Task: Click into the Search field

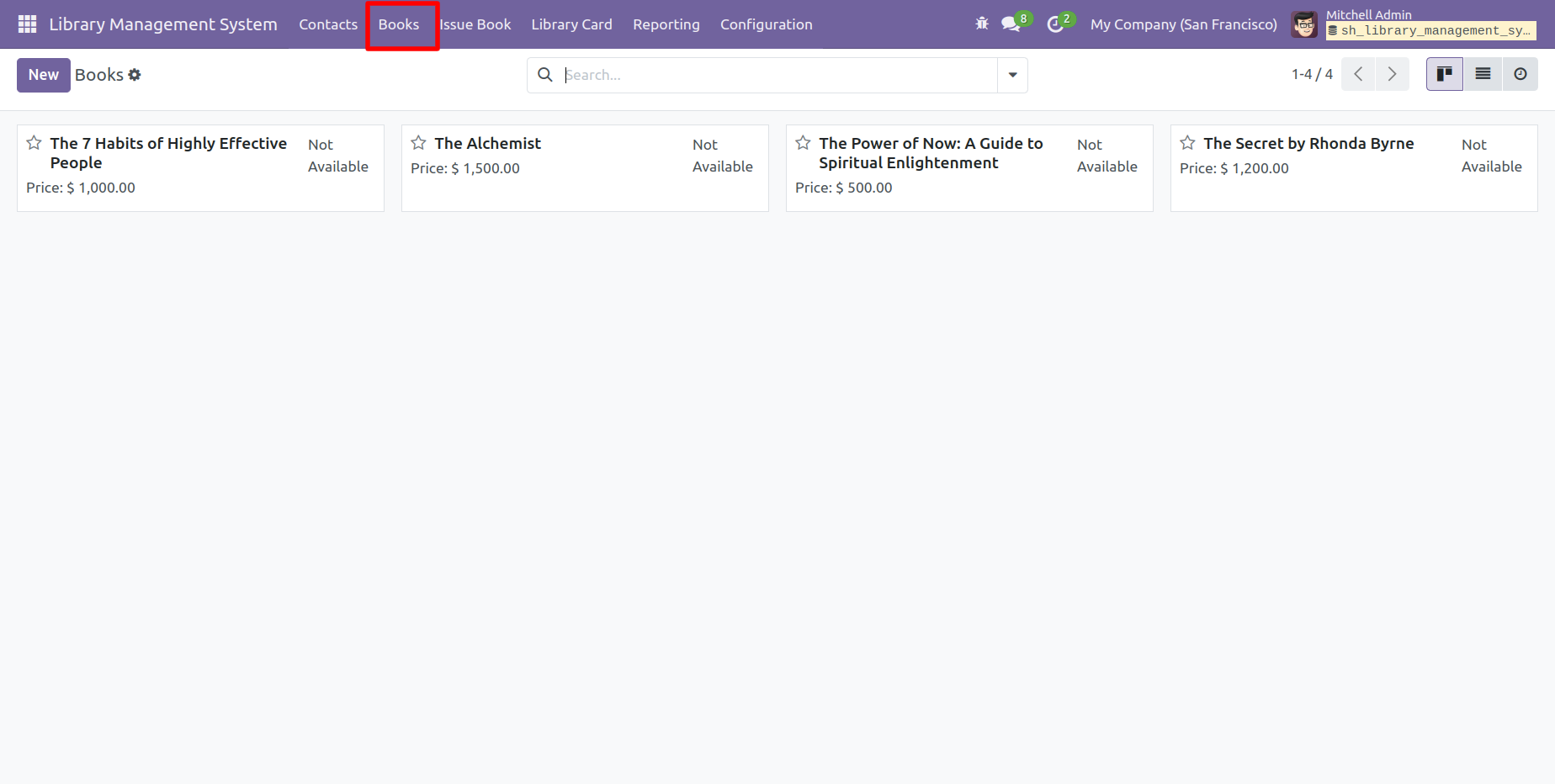Action: (x=778, y=75)
